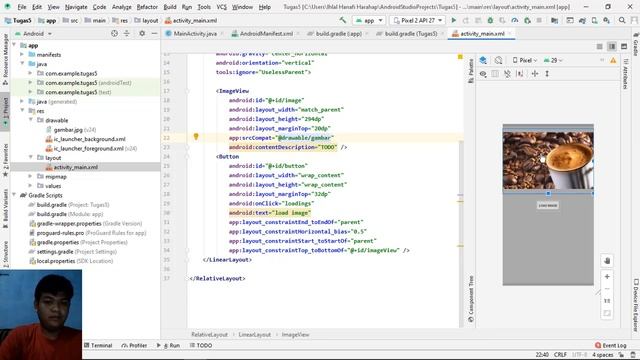Click select opened file target icon
The height and width of the screenshot is (360, 640).
pos(114,33)
